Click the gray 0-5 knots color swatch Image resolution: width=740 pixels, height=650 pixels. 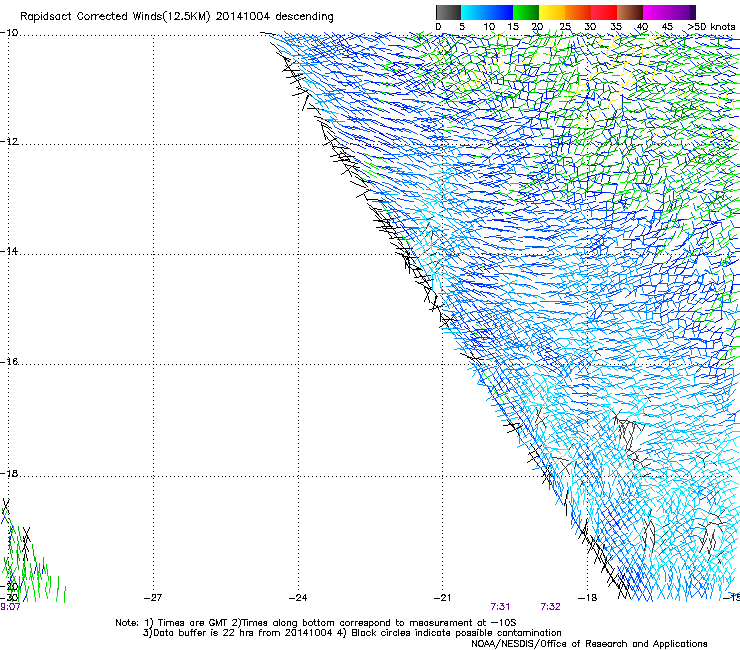click(448, 12)
